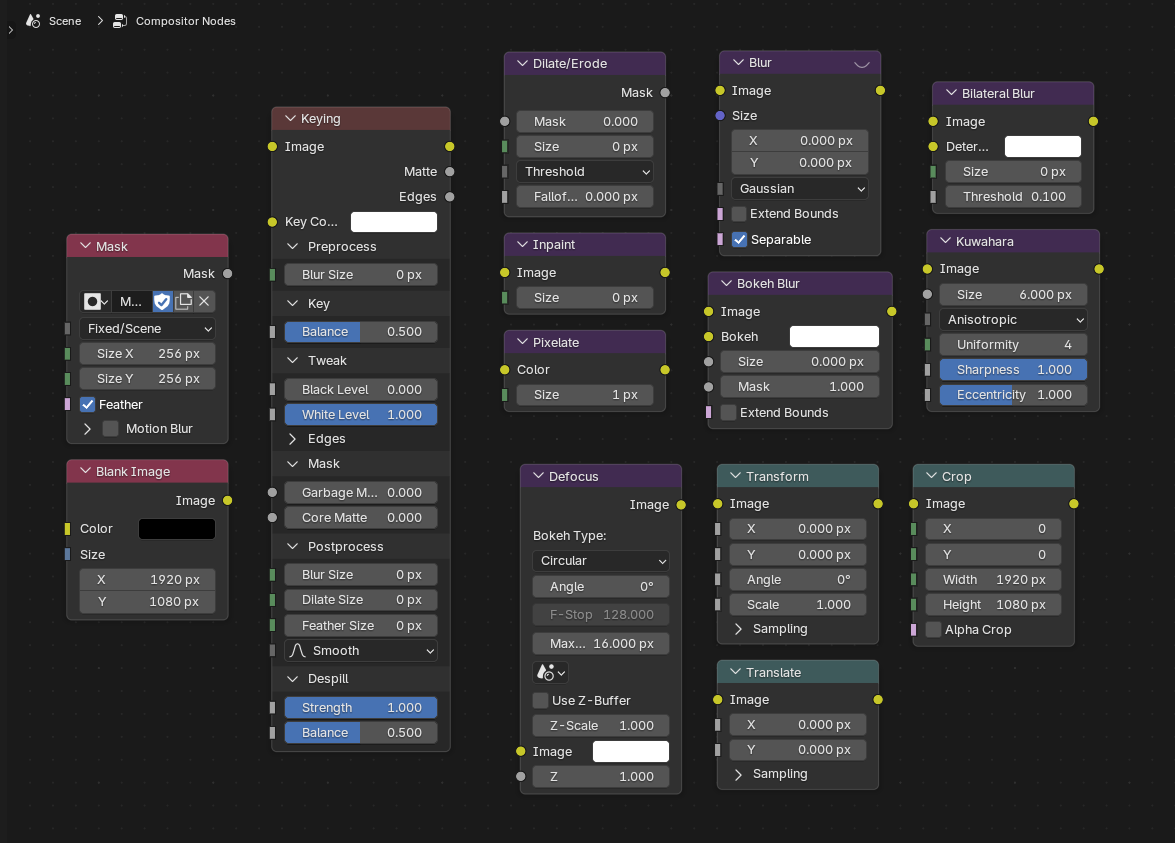1175x843 pixels.
Task: Click the F-Stop 128.000 field
Action: point(600,614)
